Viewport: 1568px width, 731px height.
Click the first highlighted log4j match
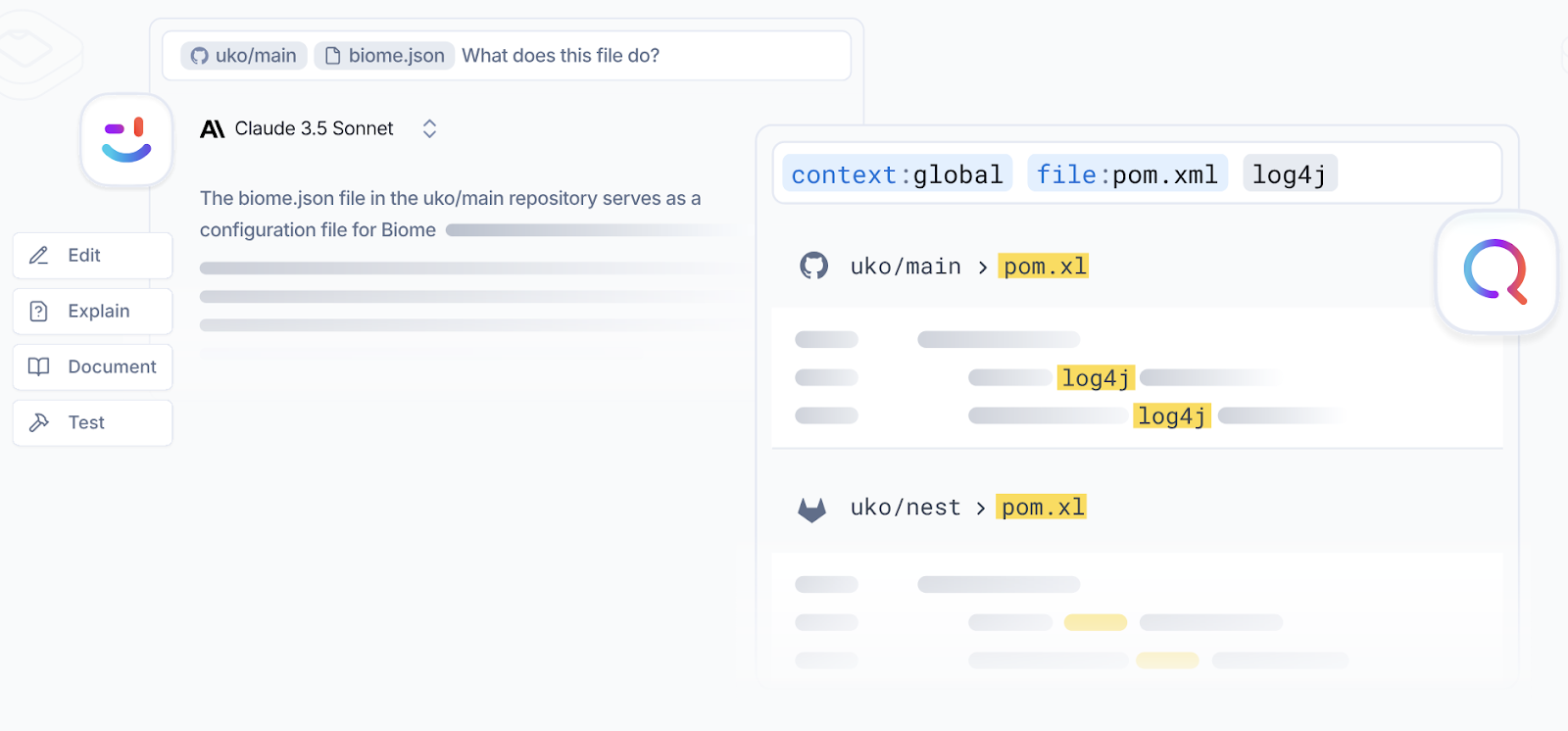[x=1096, y=377]
